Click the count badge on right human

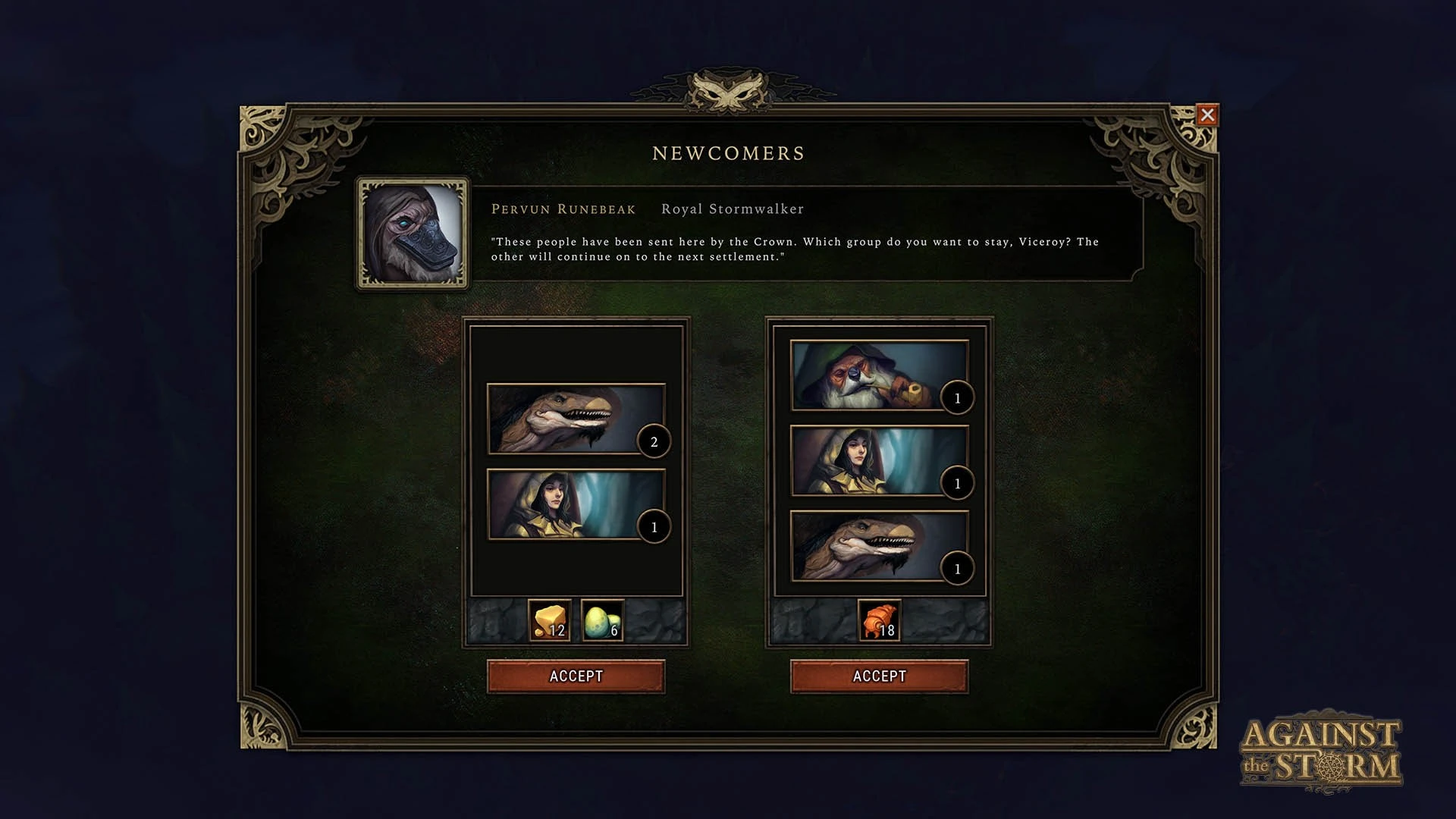click(x=957, y=484)
